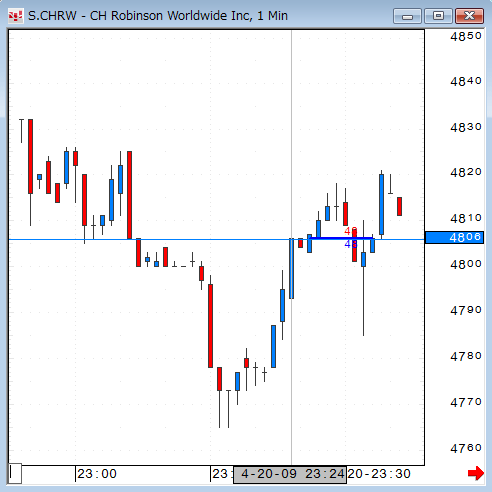Screen dimensions: 492x492
Task: Click the tall red candle near 23:15
Action: click(210, 326)
